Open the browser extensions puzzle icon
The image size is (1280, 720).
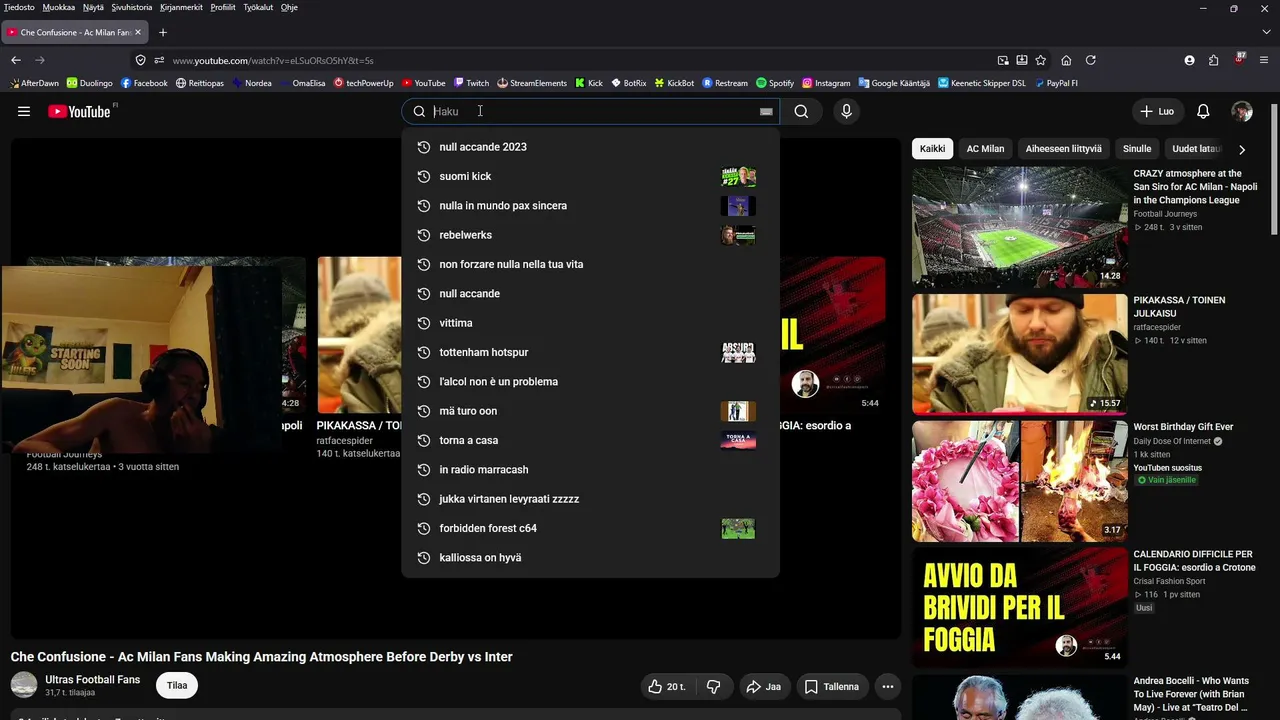pyautogui.click(x=1214, y=60)
